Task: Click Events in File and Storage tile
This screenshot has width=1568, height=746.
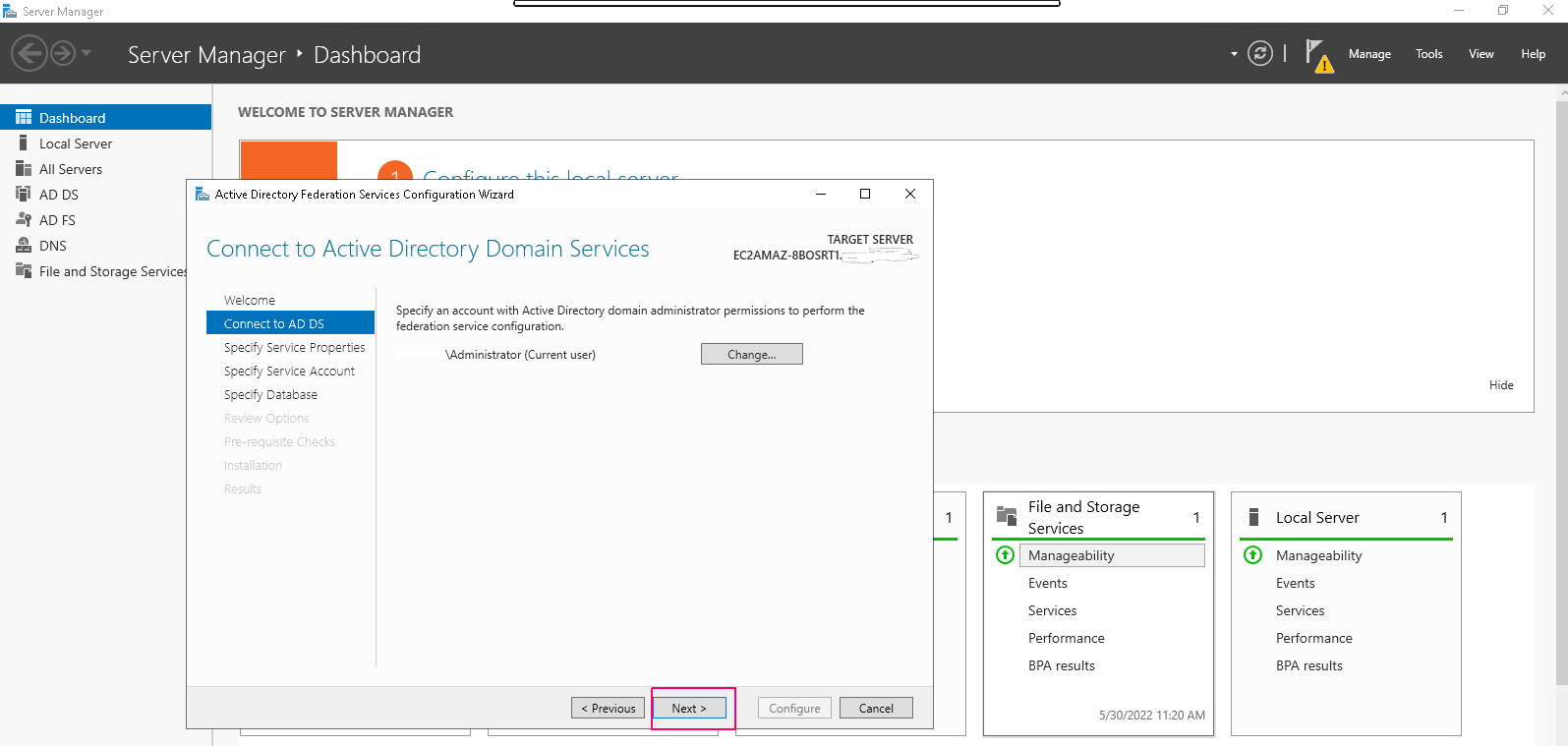Action: pyautogui.click(x=1048, y=583)
